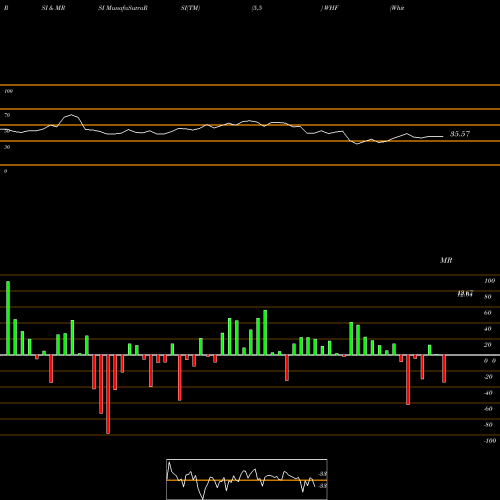Click the -60 label on MR axis
The width and height of the screenshot is (500, 500).
pos(488,409)
